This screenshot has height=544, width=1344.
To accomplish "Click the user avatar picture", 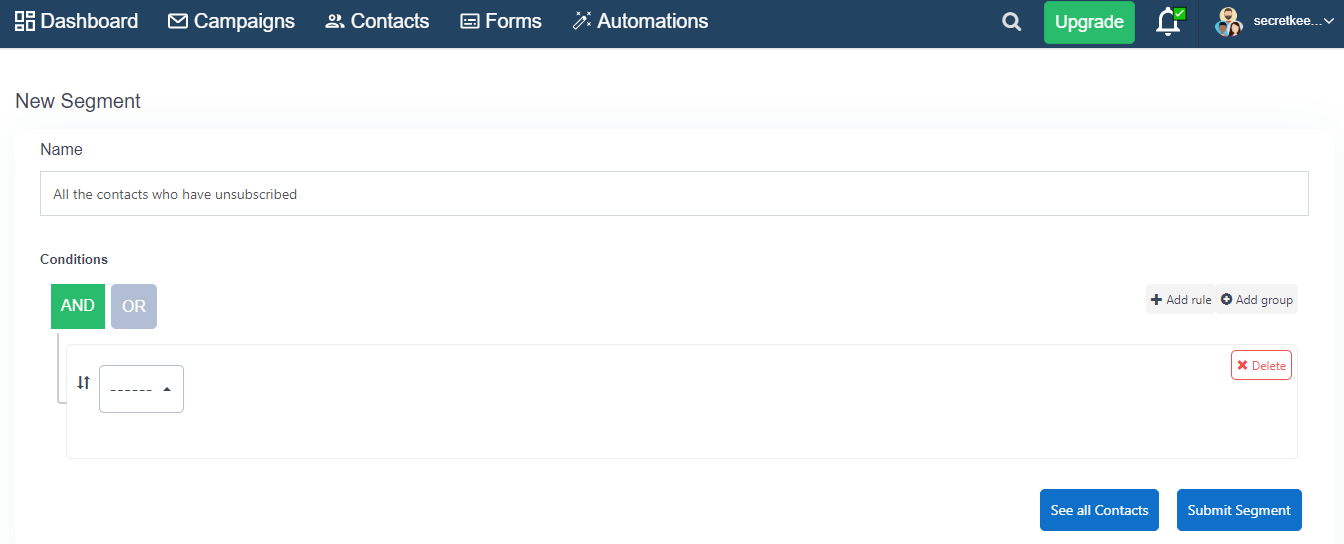I will coord(1229,22).
